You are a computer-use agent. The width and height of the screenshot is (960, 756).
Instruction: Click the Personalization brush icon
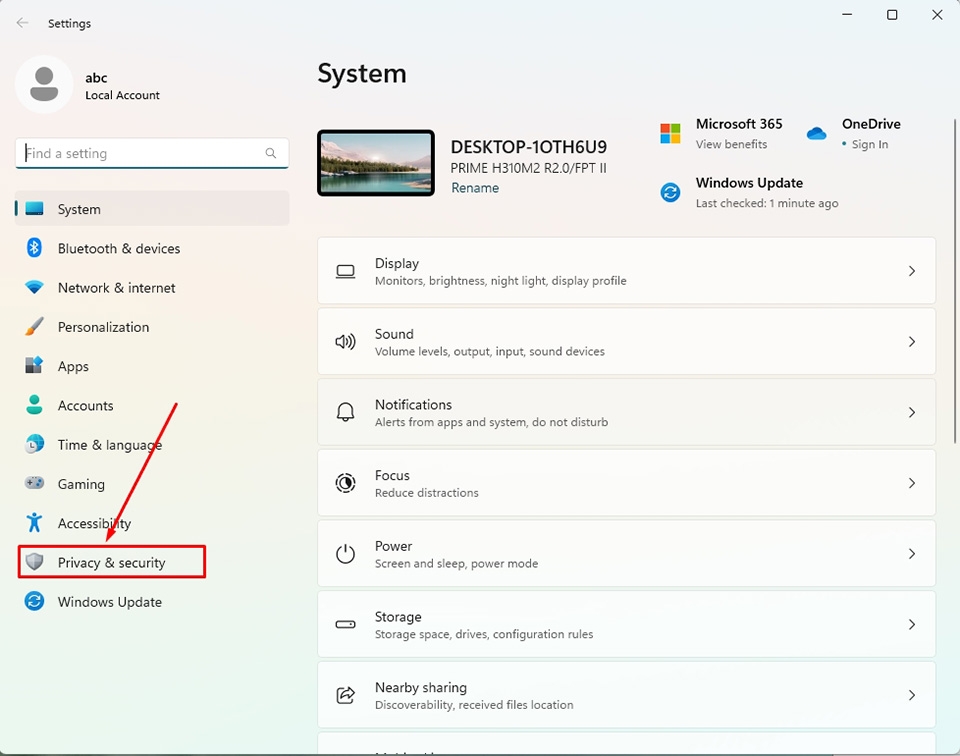click(34, 327)
